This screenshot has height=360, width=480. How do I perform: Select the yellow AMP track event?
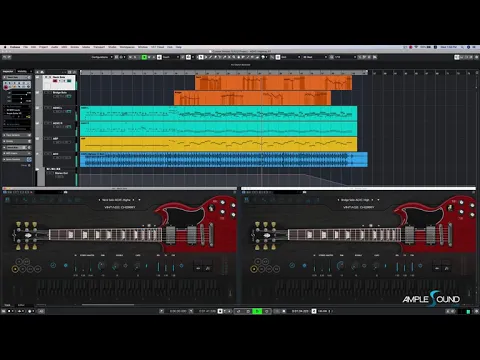218,144
